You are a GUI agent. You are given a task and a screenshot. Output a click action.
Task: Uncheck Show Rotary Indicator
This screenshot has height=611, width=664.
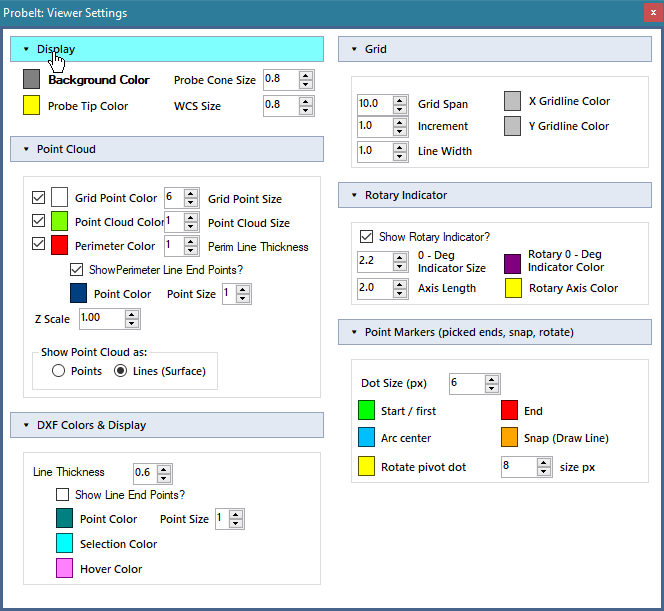pyautogui.click(x=366, y=236)
